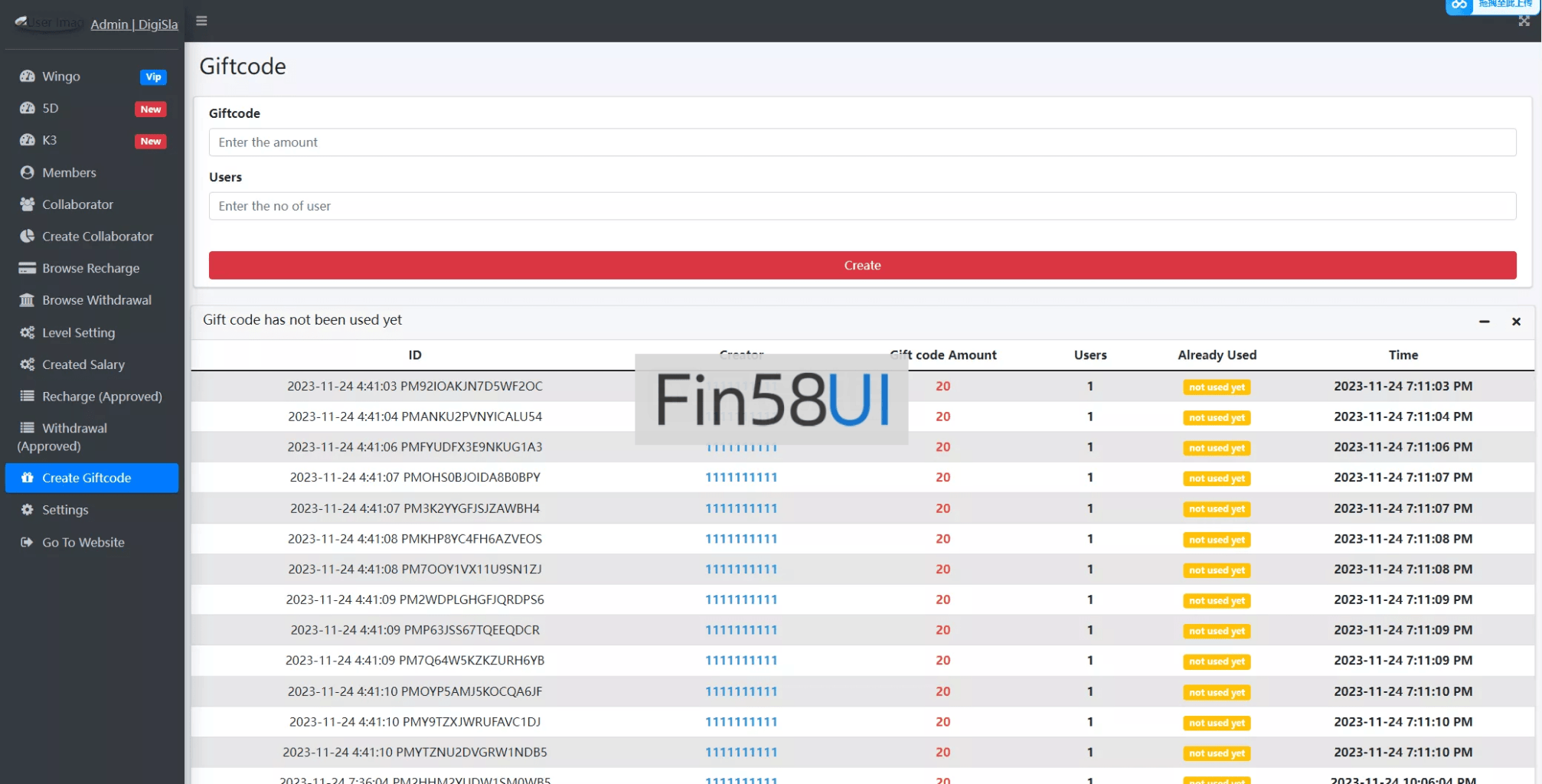Open the Admin | DigiSla profile link

[134, 24]
